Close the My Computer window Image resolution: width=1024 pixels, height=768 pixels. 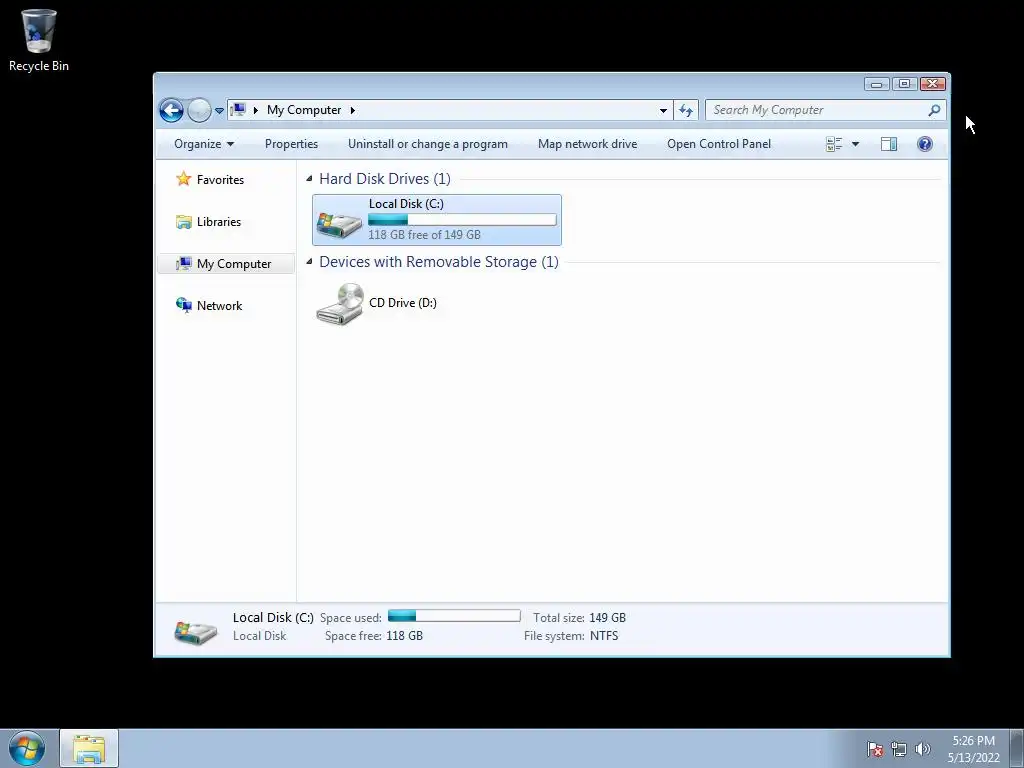pyautogui.click(x=933, y=84)
